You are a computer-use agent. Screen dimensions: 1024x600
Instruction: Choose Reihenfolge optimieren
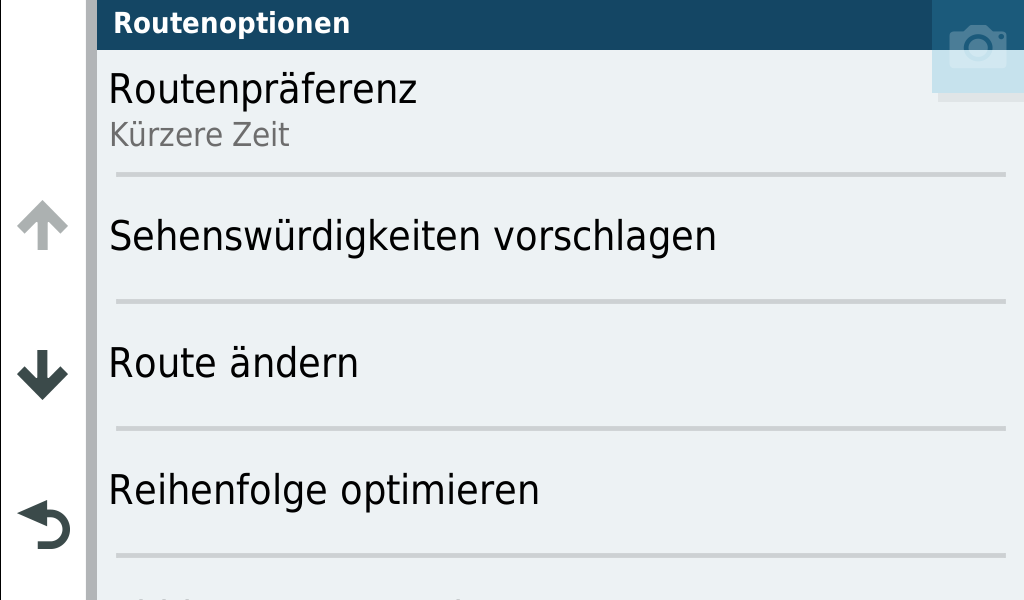(x=323, y=490)
